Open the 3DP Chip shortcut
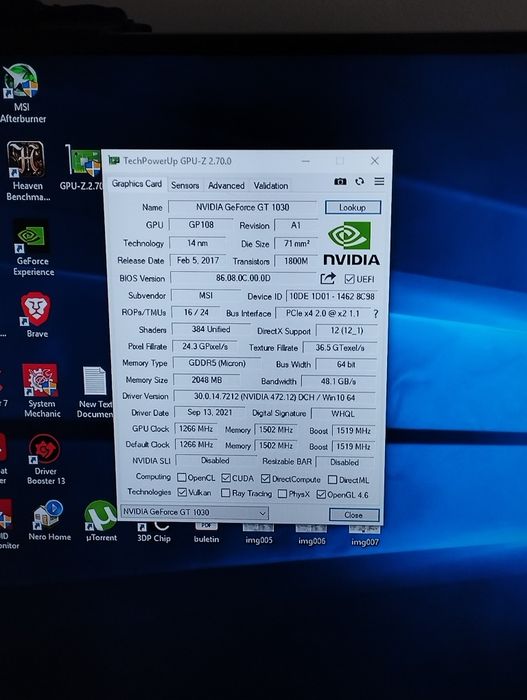Screen dimensions: 527x700 click(154, 532)
